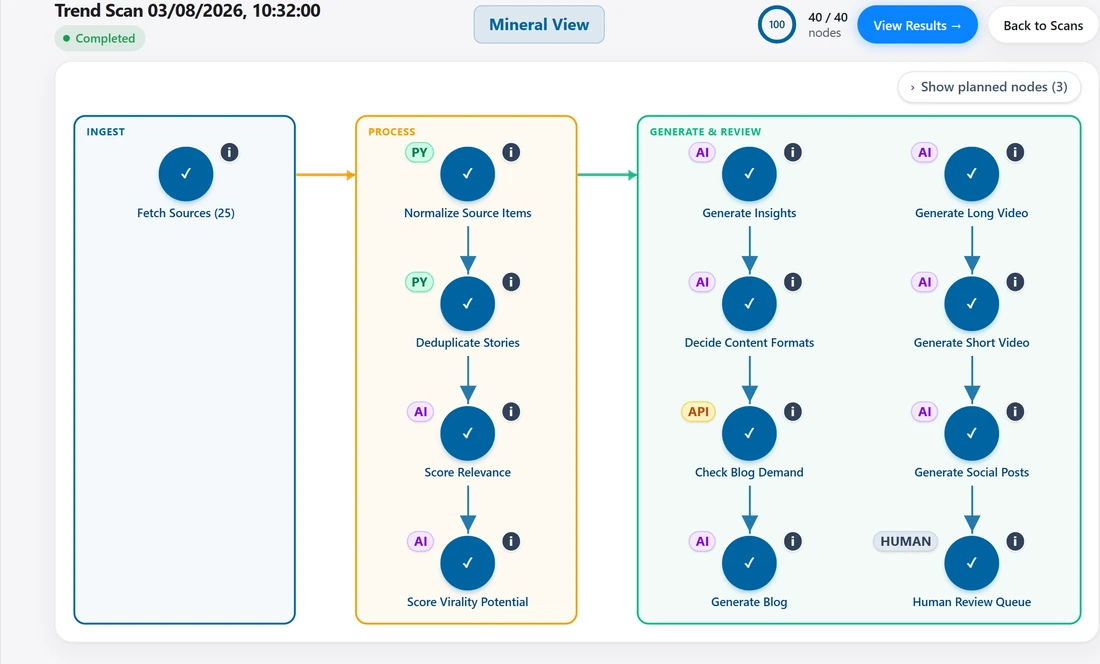Click the AI badge on Generate Long Video
The height and width of the screenshot is (664, 1100).
[x=925, y=152]
